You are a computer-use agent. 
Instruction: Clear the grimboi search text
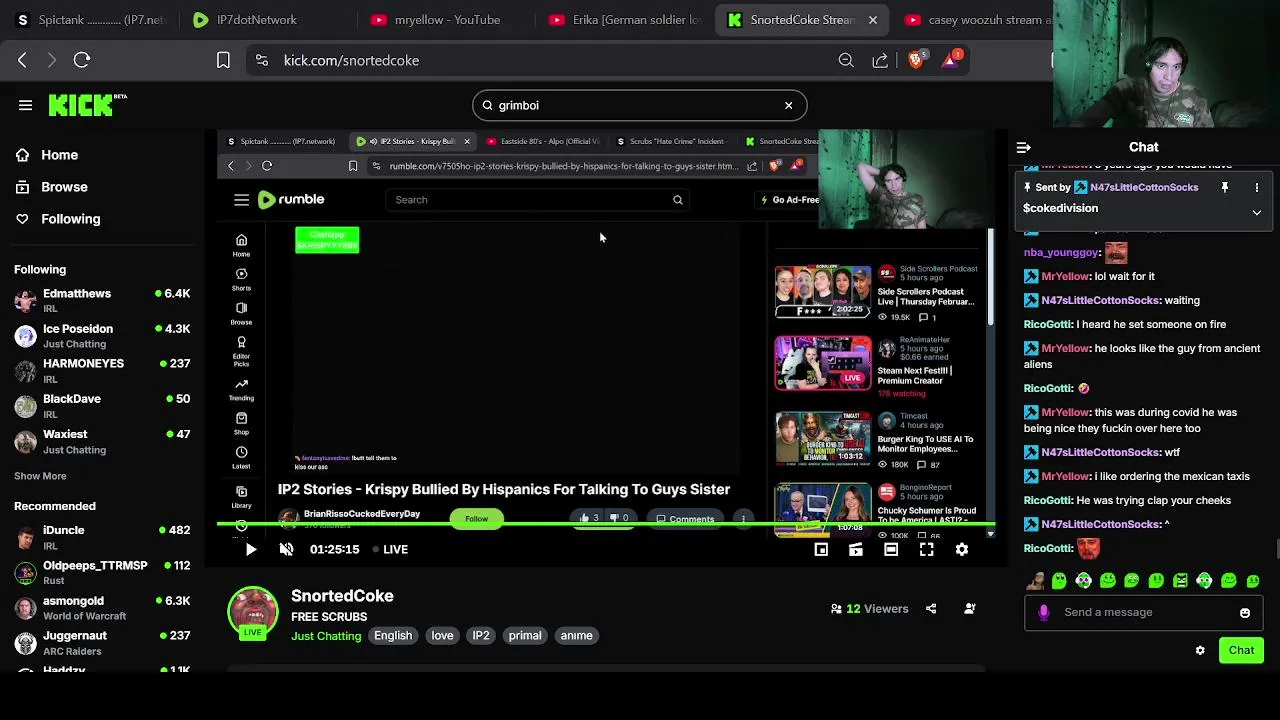(788, 105)
